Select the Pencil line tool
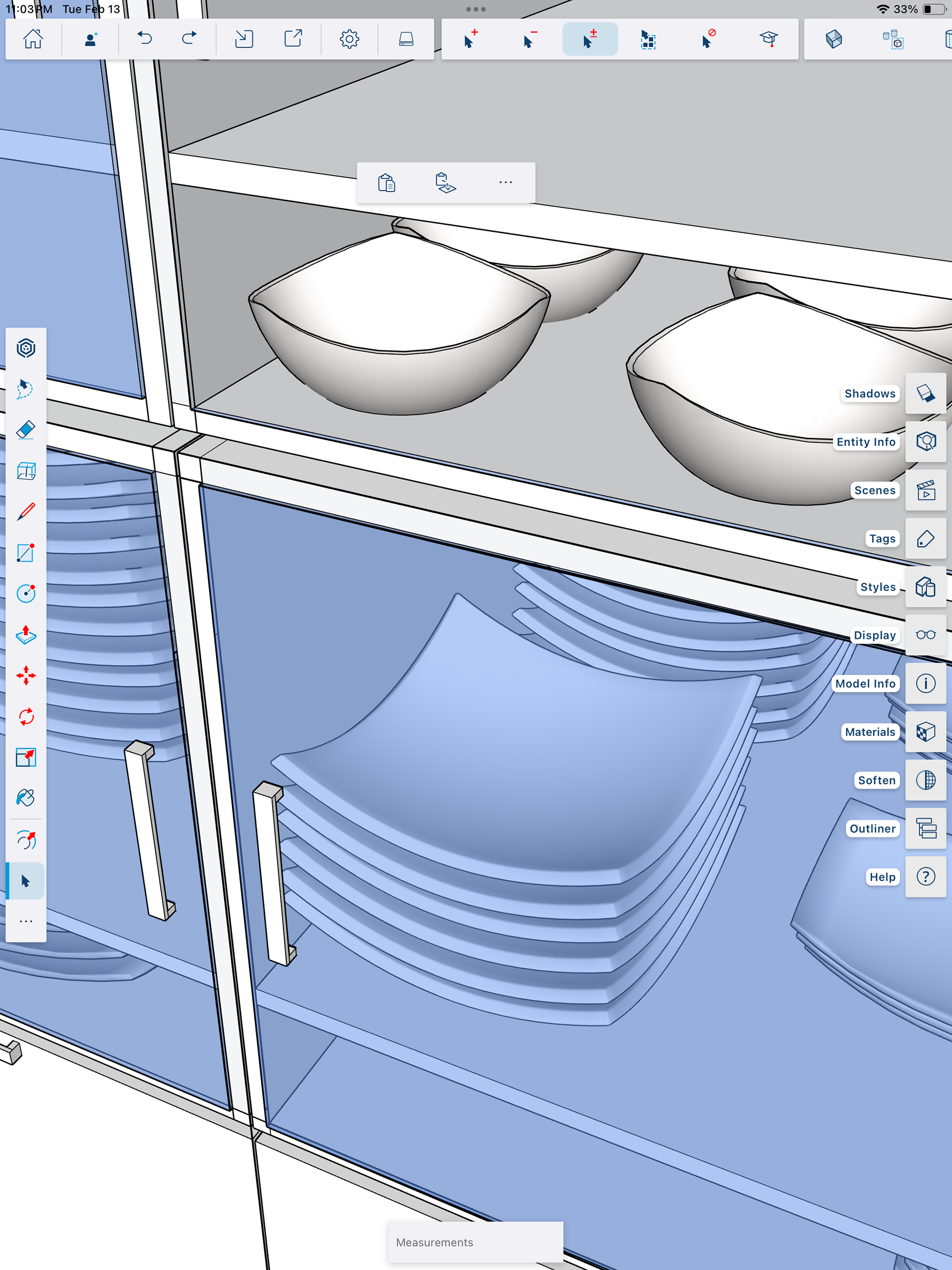Image resolution: width=952 pixels, height=1270 pixels. coord(26,512)
